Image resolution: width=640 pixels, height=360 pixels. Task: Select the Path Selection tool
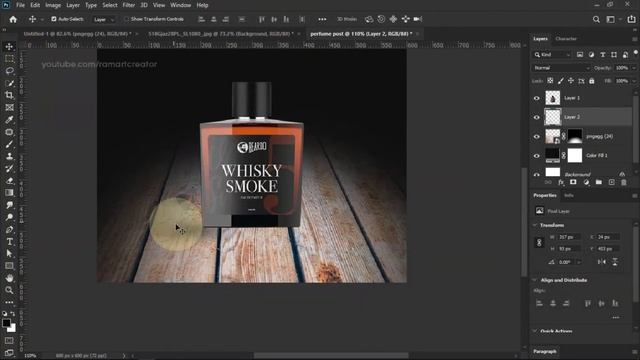pyautogui.click(x=9, y=253)
